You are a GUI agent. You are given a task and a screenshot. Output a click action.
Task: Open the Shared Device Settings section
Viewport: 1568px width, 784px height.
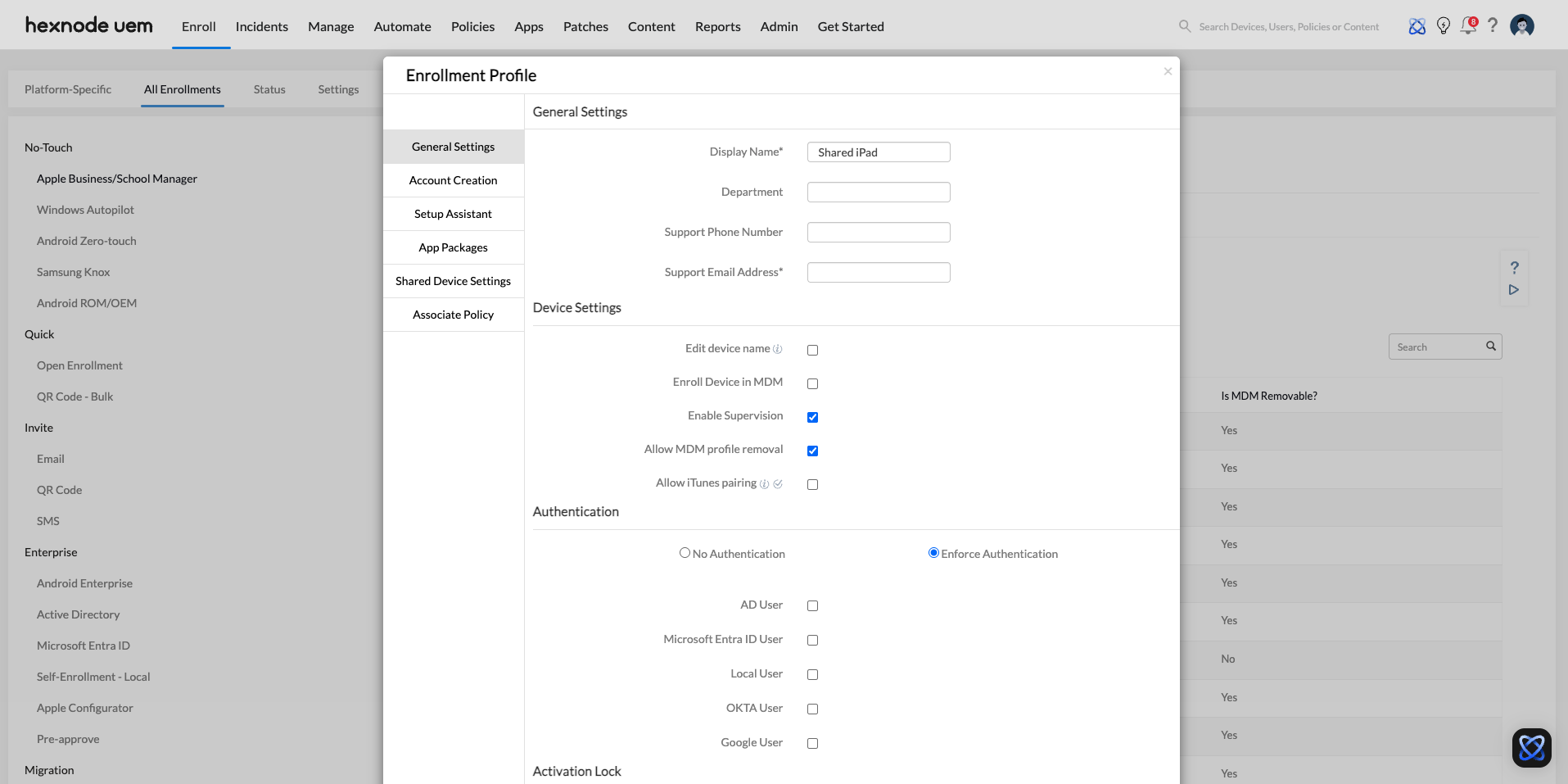point(453,281)
